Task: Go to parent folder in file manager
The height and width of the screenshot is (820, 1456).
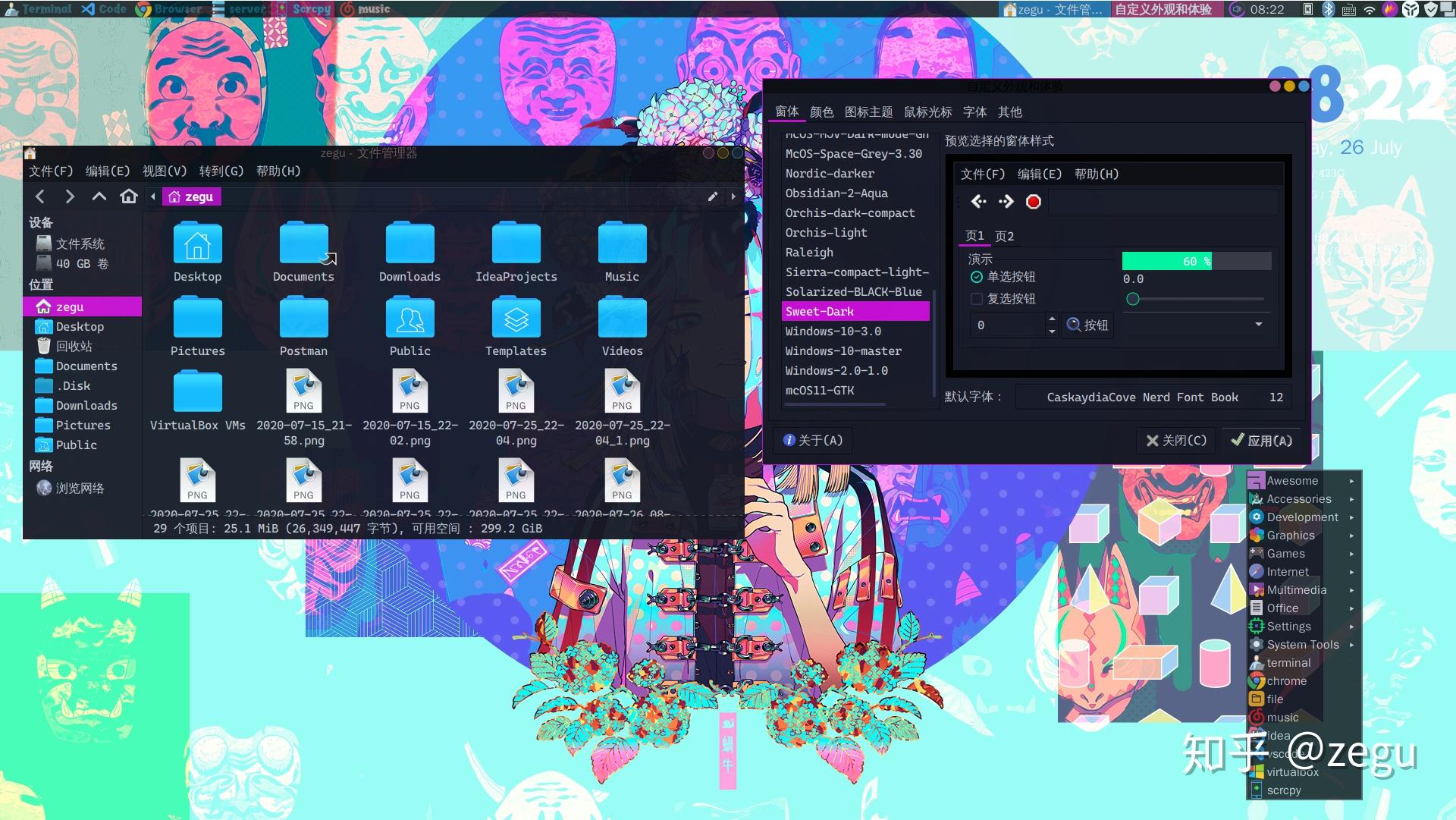Action: click(x=99, y=197)
